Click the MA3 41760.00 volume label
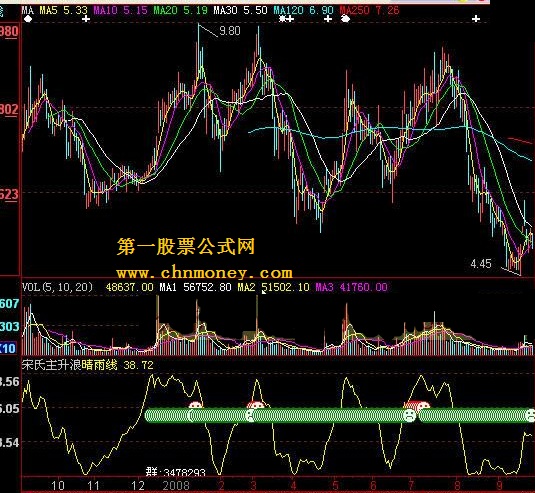535x493 pixels. (x=351, y=287)
